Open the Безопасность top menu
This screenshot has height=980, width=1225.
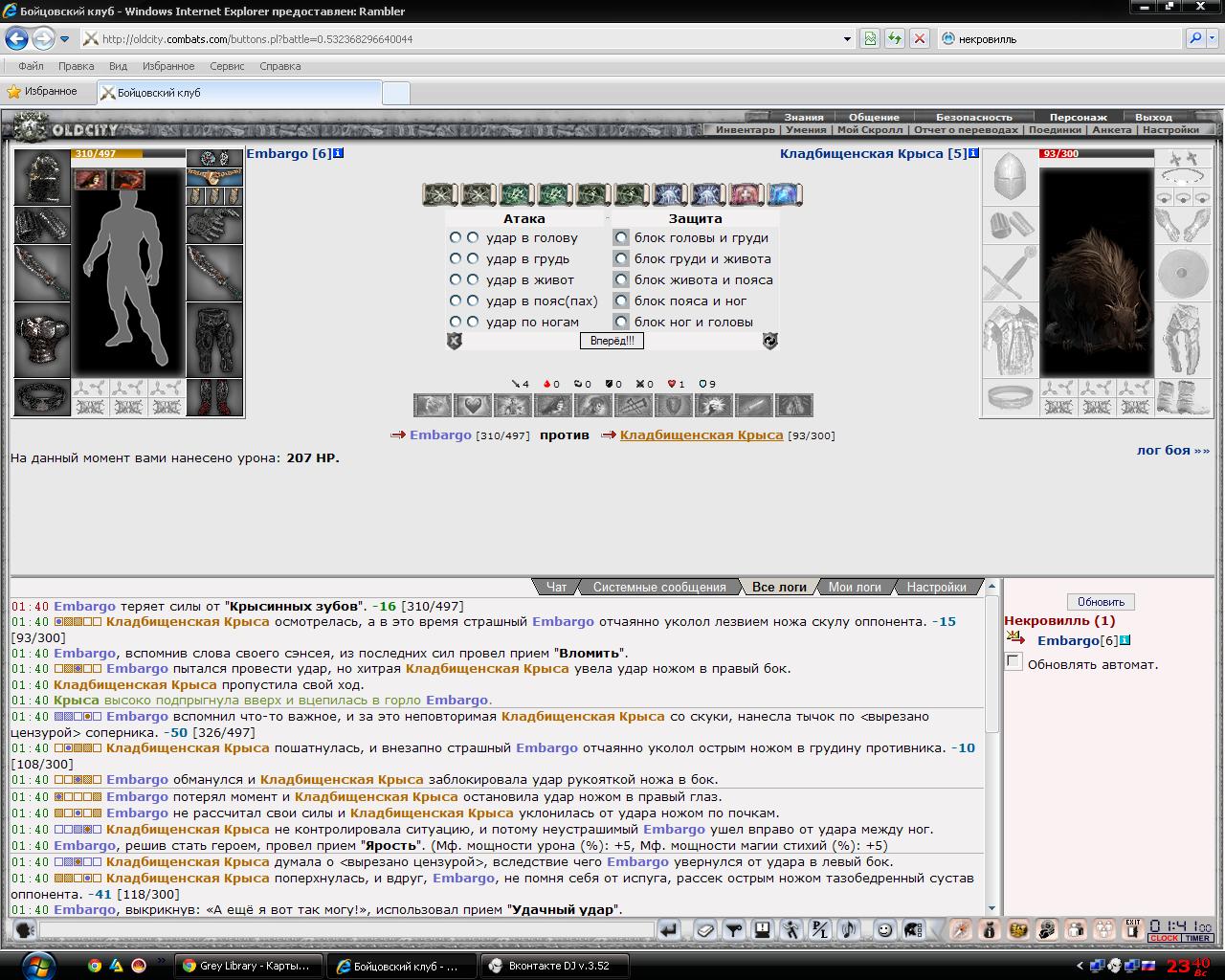tap(974, 117)
